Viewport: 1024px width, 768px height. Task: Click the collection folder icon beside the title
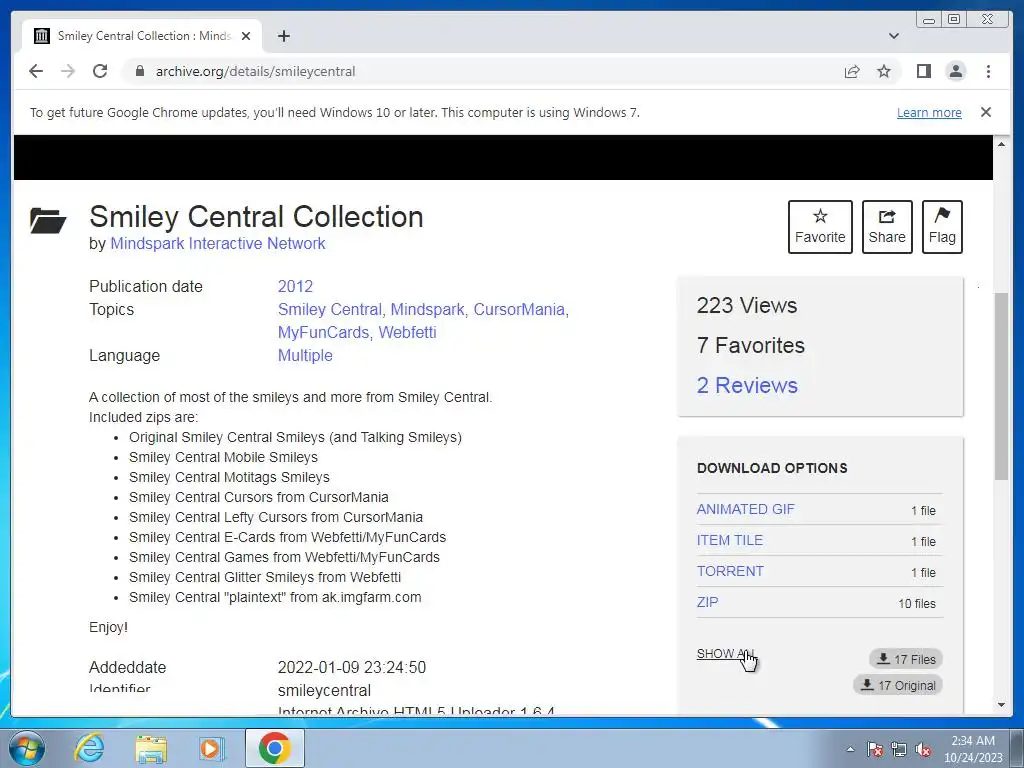(48, 220)
